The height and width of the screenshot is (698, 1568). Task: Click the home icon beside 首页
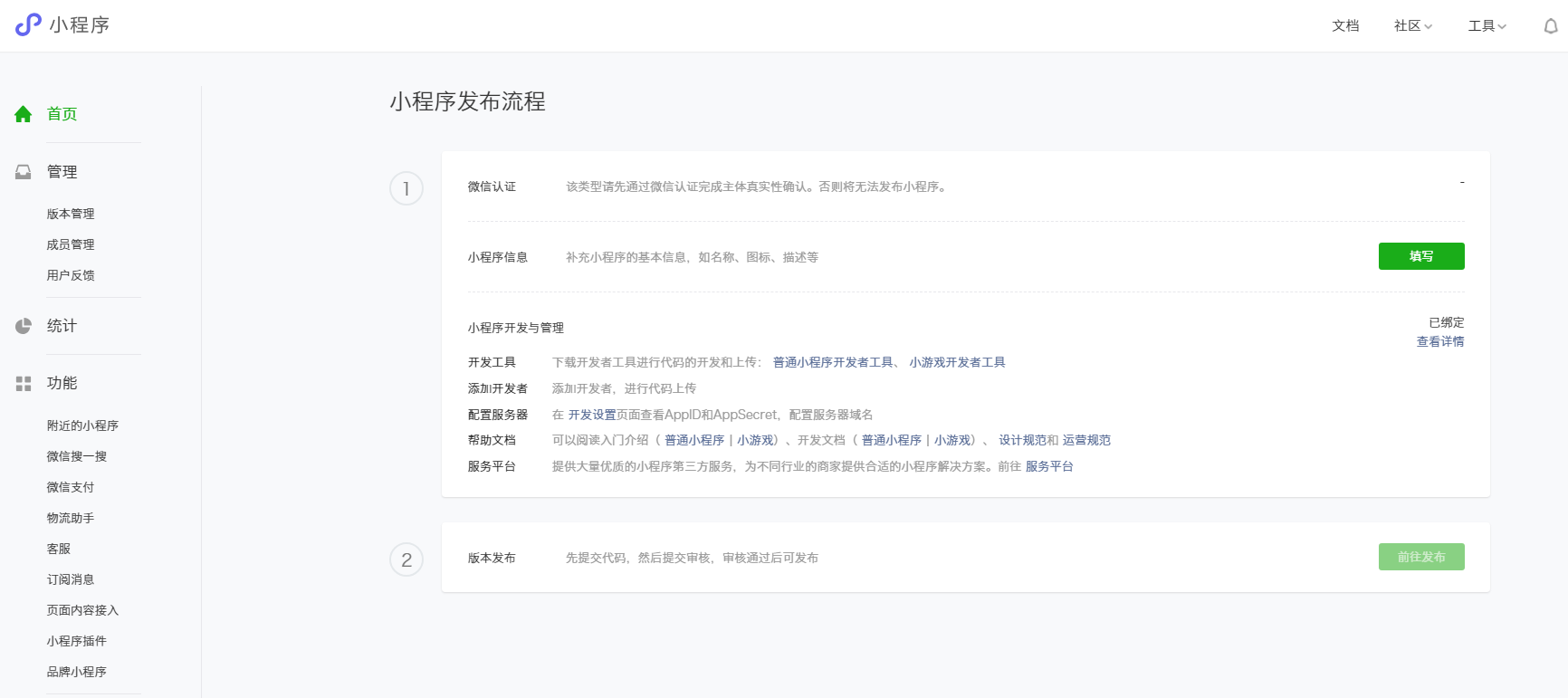pyautogui.click(x=24, y=114)
